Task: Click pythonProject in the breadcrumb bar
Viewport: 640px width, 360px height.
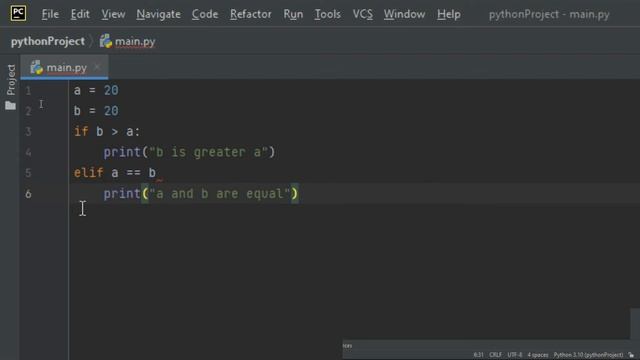Action: tap(48, 41)
